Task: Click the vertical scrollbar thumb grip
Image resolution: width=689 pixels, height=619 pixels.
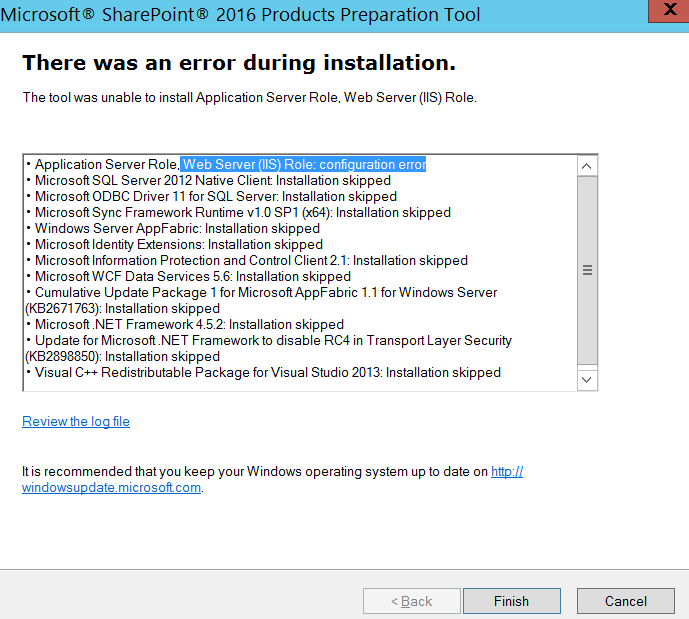Action: point(587,270)
